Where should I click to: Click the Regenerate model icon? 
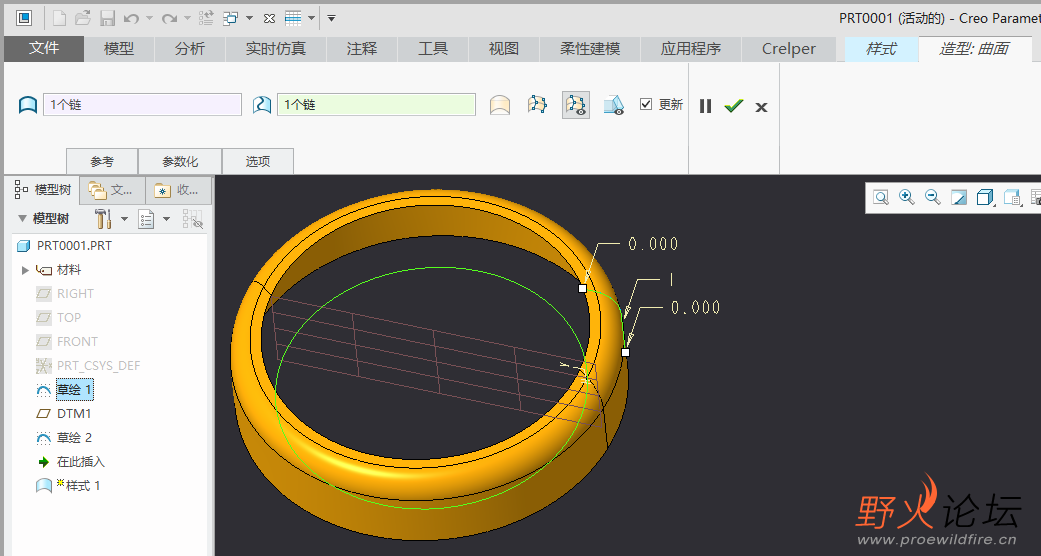click(x=206, y=18)
